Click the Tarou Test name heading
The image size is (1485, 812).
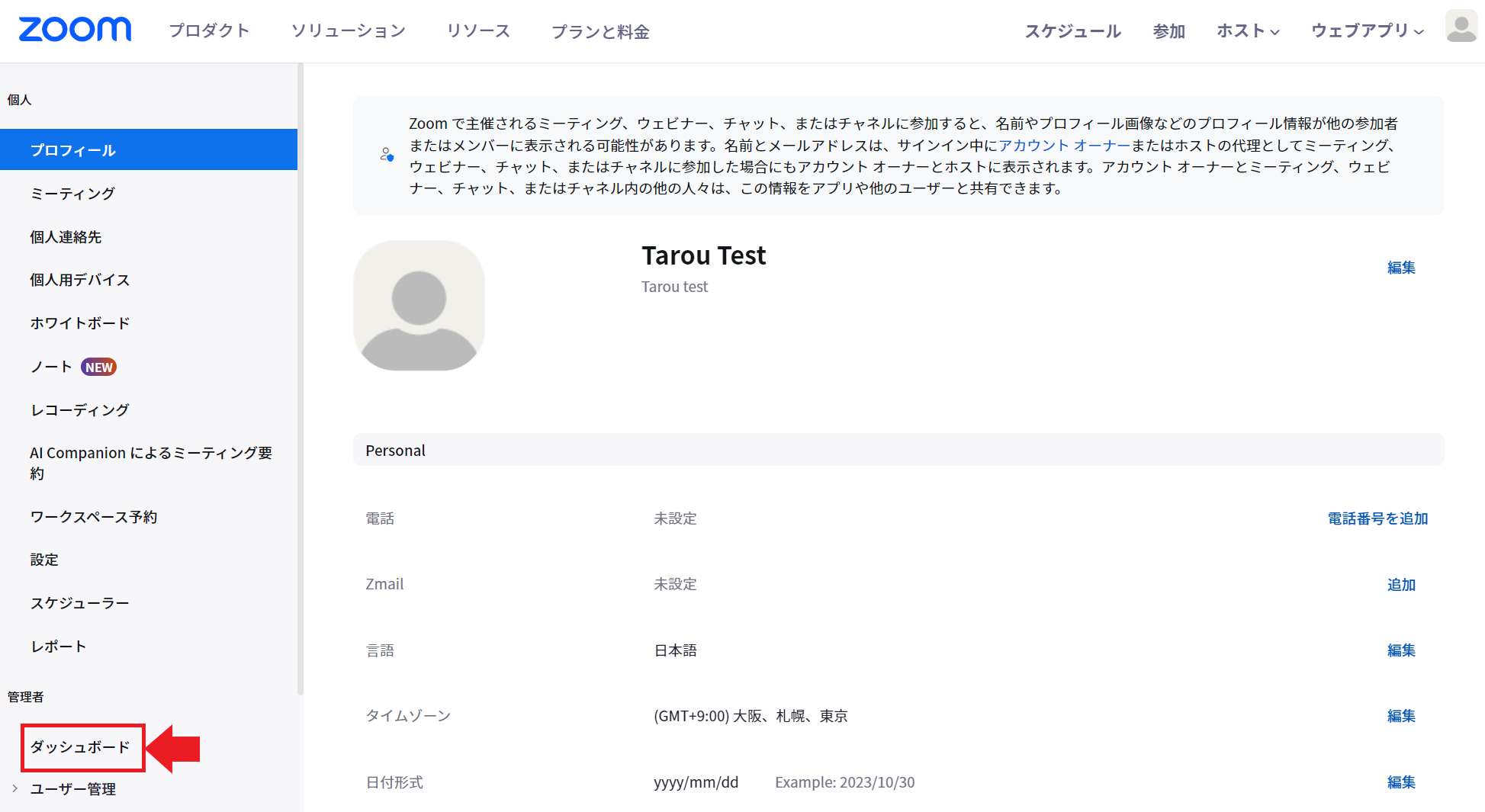click(x=703, y=255)
